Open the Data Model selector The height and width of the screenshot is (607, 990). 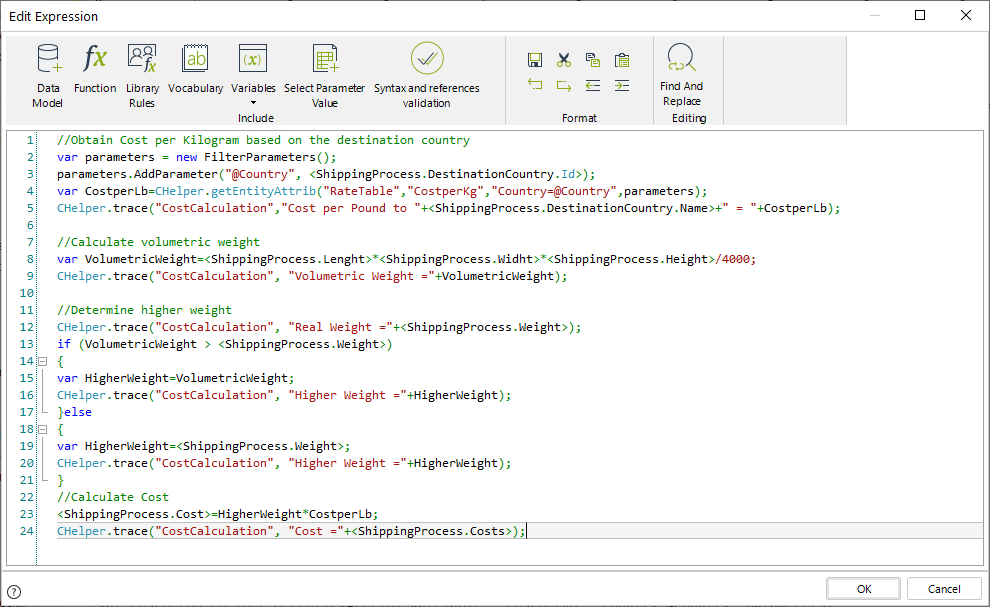(48, 76)
